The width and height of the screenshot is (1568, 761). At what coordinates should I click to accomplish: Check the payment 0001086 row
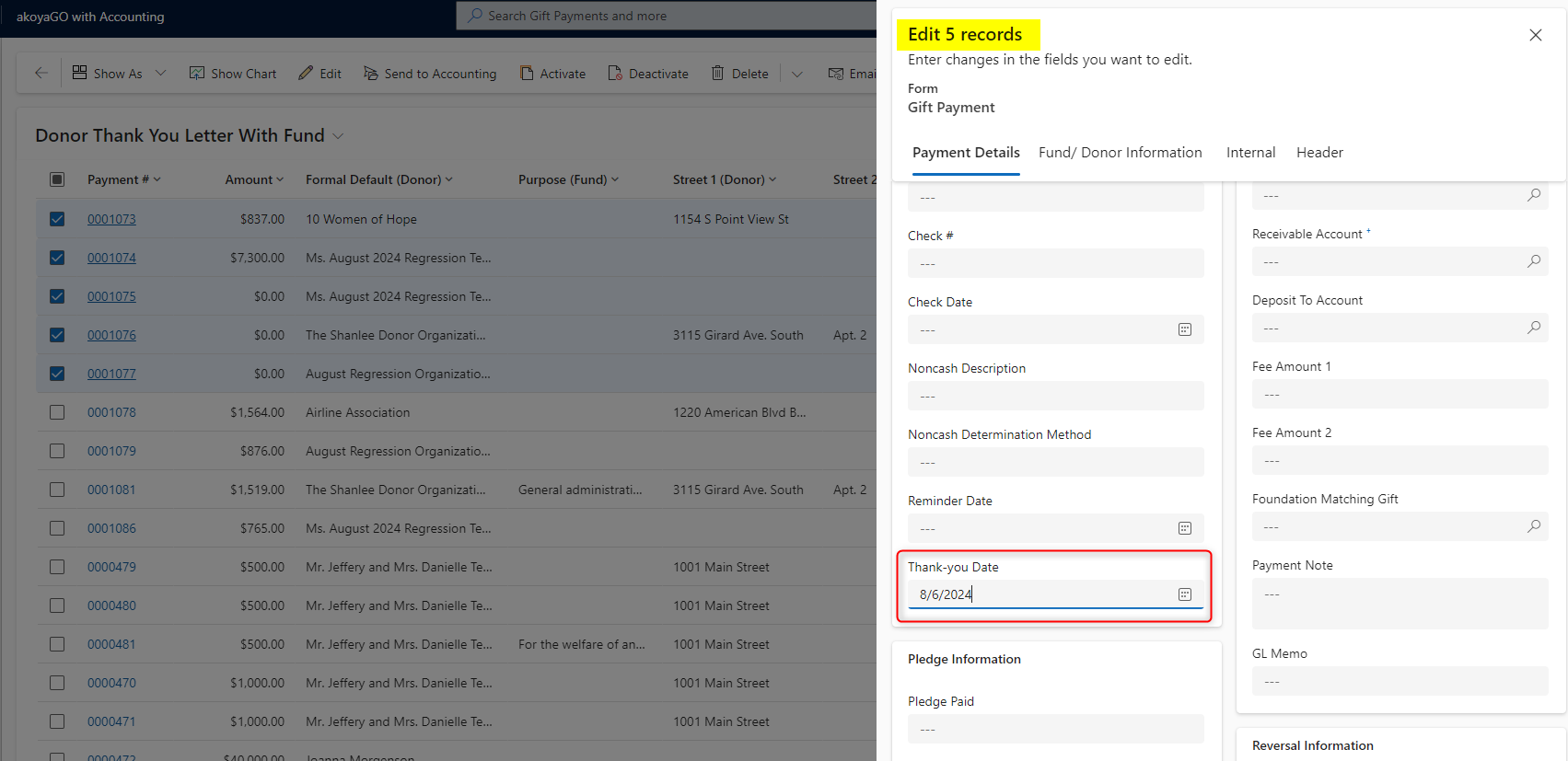pos(57,528)
